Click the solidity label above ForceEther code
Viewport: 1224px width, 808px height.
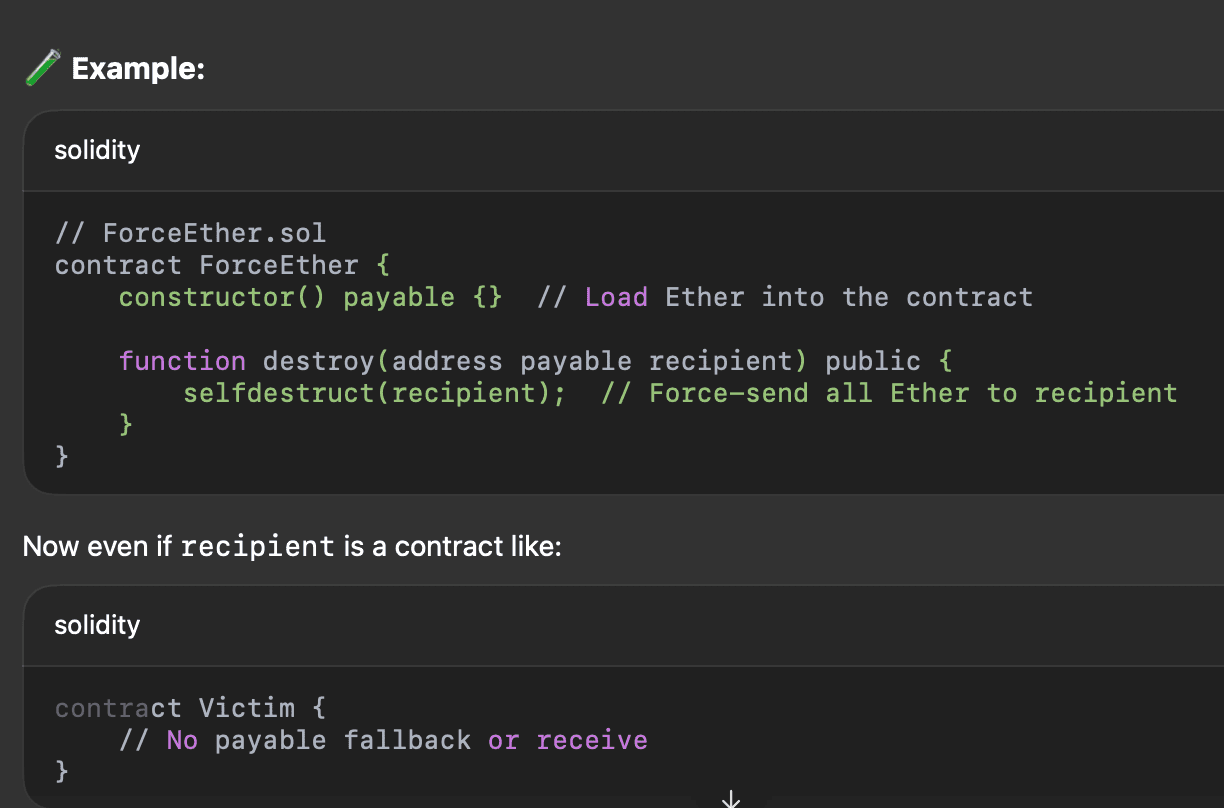97,150
